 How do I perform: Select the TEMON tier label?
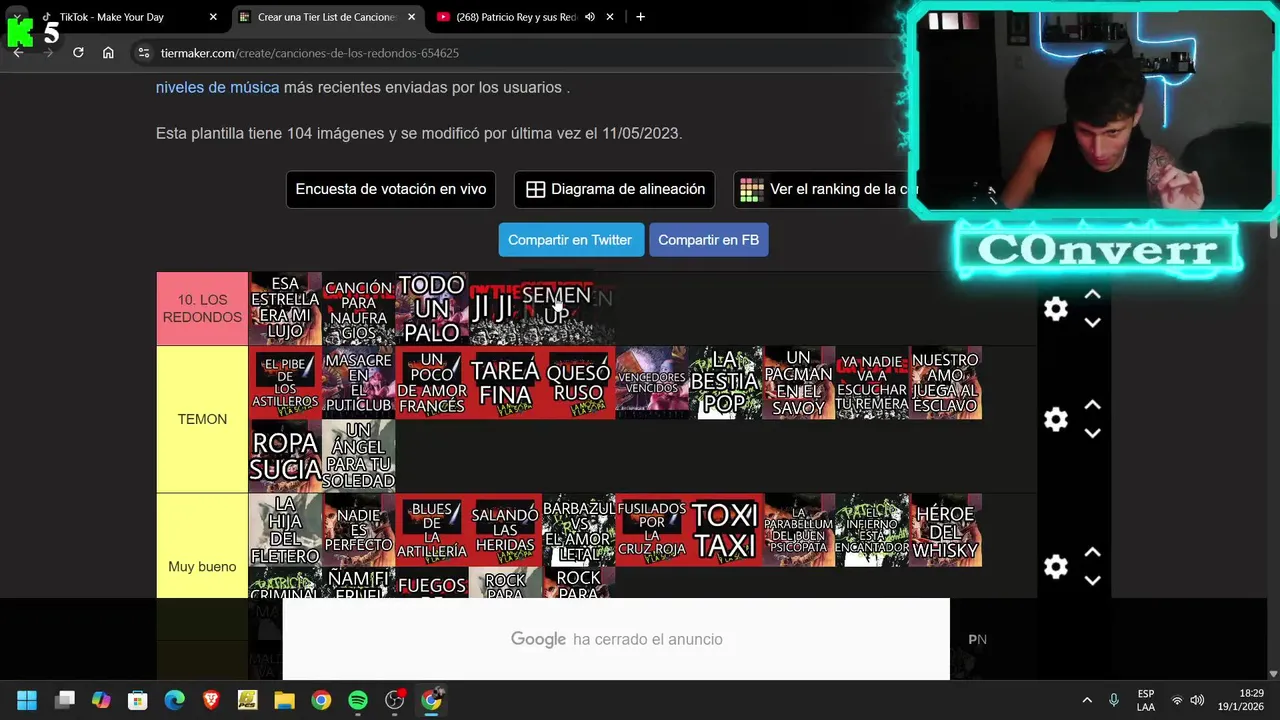(202, 419)
